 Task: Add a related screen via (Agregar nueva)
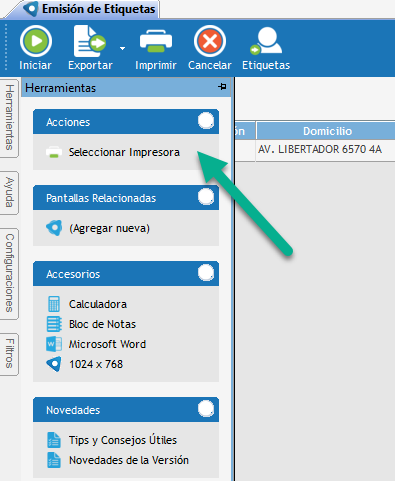tap(109, 228)
